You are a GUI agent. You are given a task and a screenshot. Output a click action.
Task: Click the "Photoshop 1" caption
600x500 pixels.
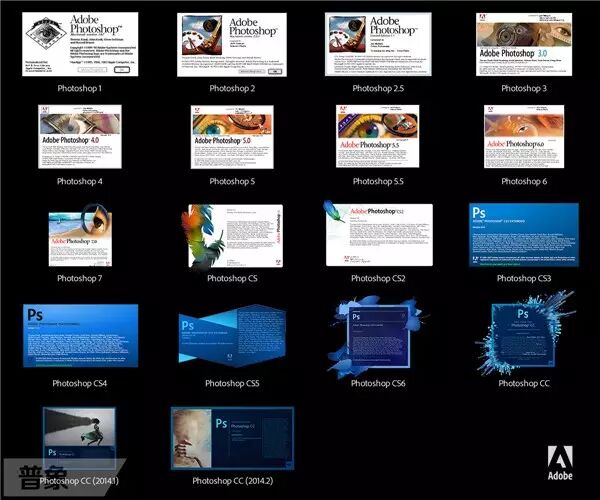coord(80,88)
